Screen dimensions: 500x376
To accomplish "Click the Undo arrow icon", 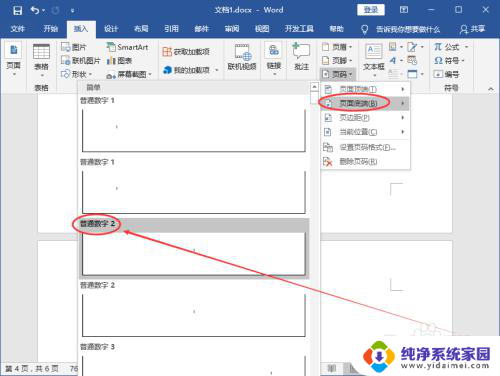I will (x=35, y=10).
